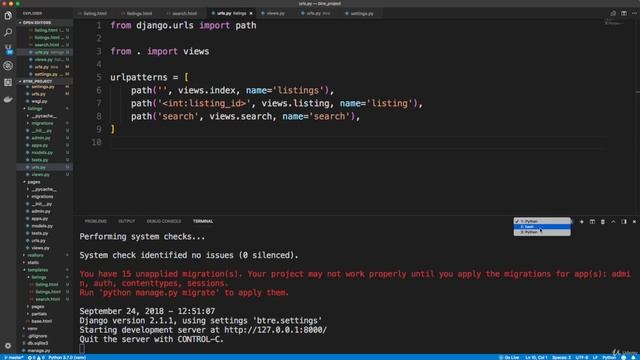
Task: Open the Search view in activity bar
Action: 8,32
